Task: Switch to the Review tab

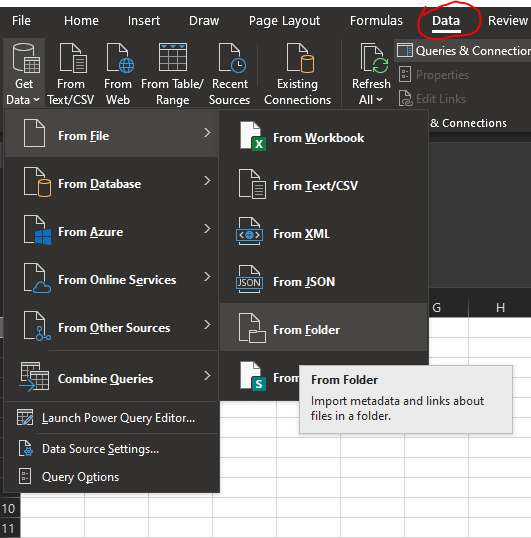Action: (508, 21)
